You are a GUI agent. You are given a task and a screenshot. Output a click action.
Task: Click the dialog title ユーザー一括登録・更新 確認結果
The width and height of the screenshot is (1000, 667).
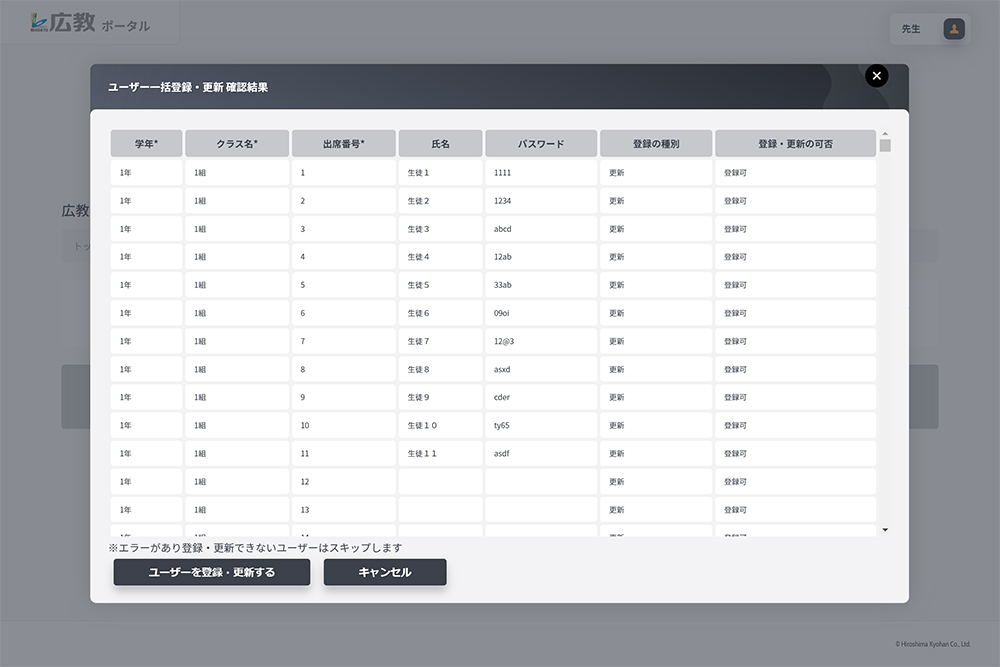(188, 87)
